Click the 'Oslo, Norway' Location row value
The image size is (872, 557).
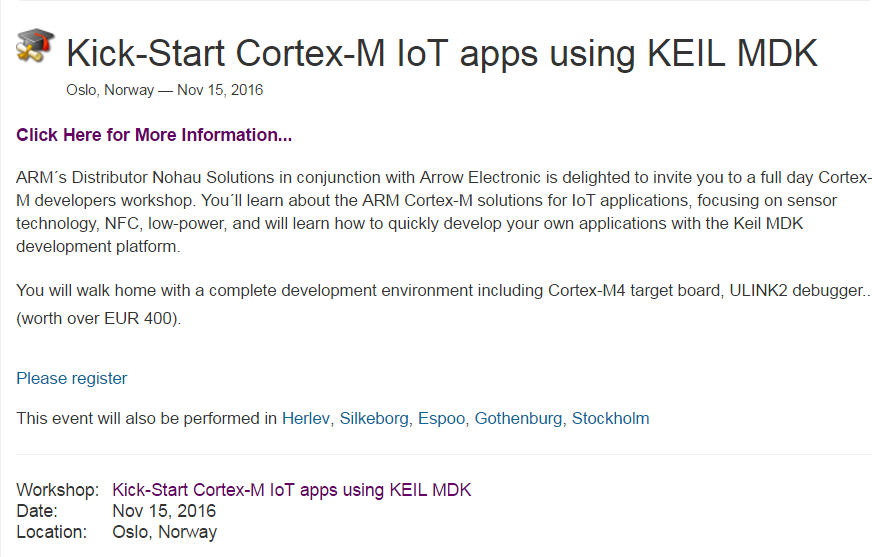coord(165,532)
